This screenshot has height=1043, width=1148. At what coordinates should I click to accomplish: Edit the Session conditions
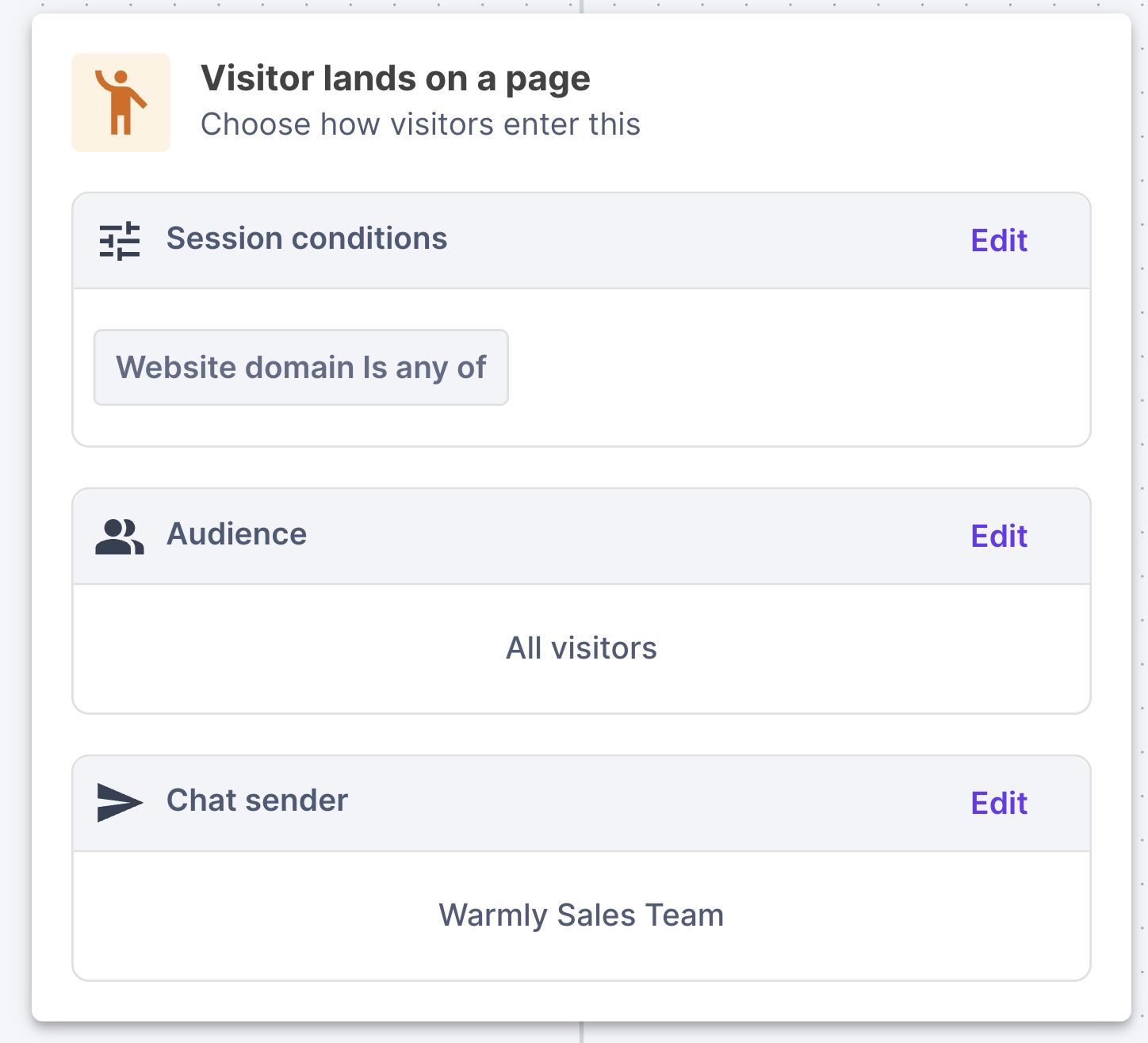click(x=999, y=241)
